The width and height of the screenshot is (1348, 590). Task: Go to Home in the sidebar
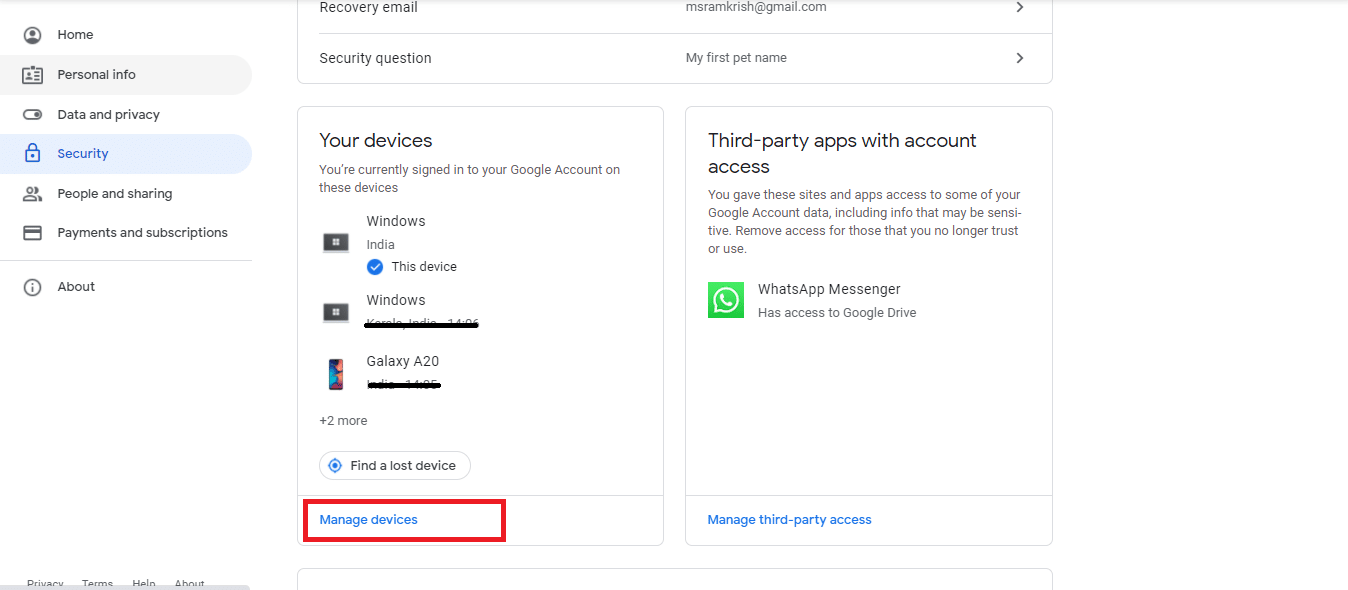pyautogui.click(x=126, y=35)
